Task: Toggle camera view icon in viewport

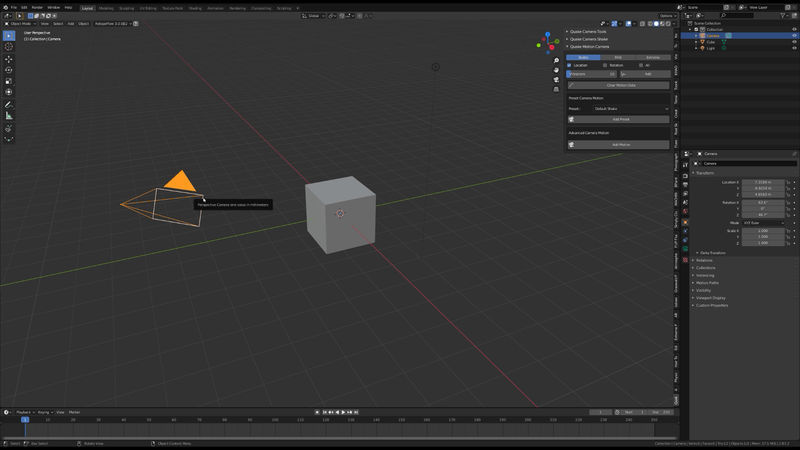Action: 556,80
